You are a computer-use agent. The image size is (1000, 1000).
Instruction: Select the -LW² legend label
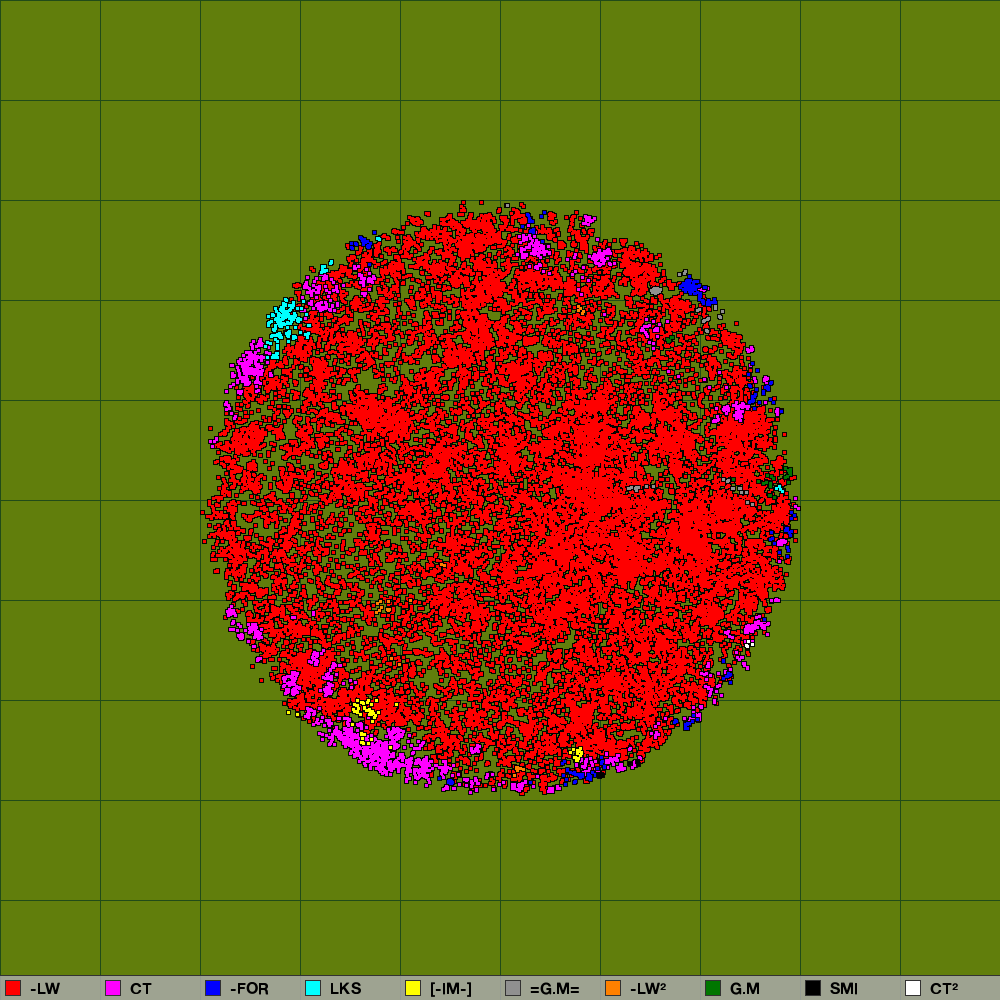coord(648,989)
